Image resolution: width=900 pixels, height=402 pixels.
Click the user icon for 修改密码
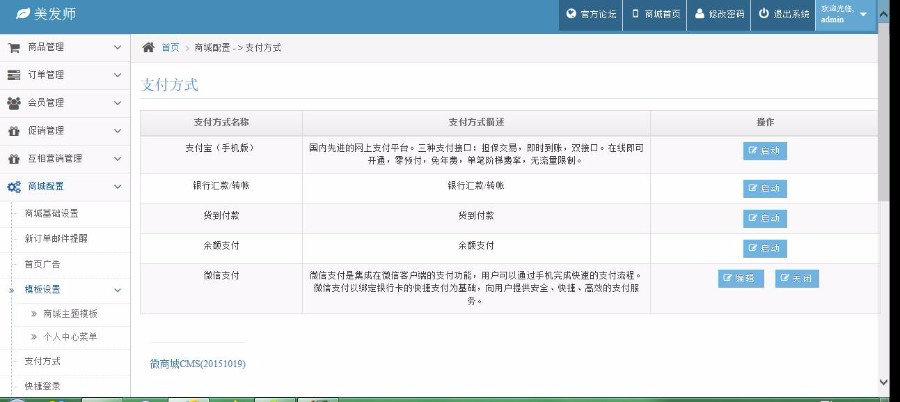699,14
